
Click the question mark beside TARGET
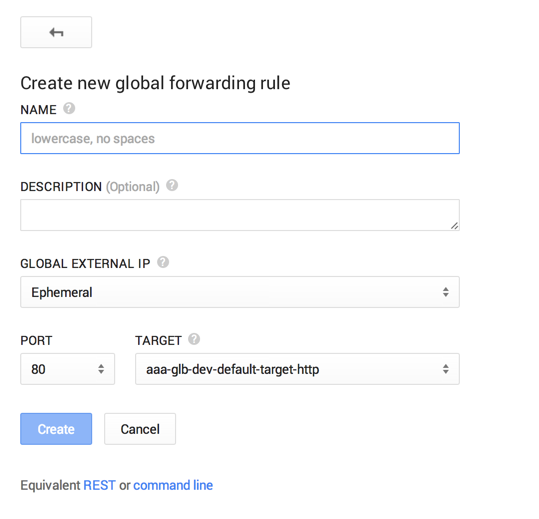[194, 339]
